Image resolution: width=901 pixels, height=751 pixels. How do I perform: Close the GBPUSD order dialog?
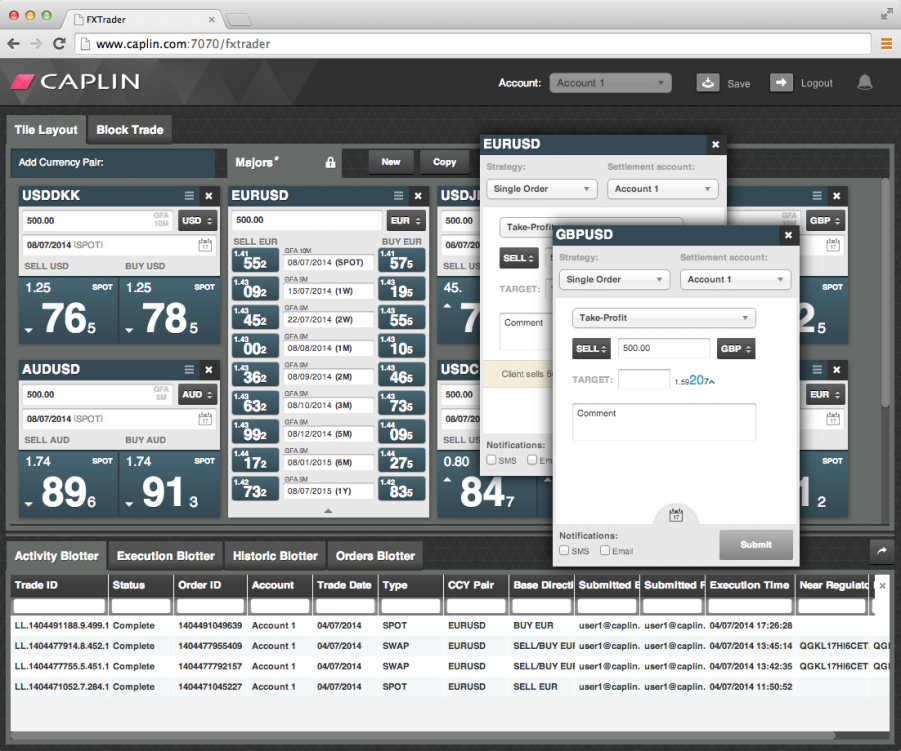pyautogui.click(x=788, y=235)
